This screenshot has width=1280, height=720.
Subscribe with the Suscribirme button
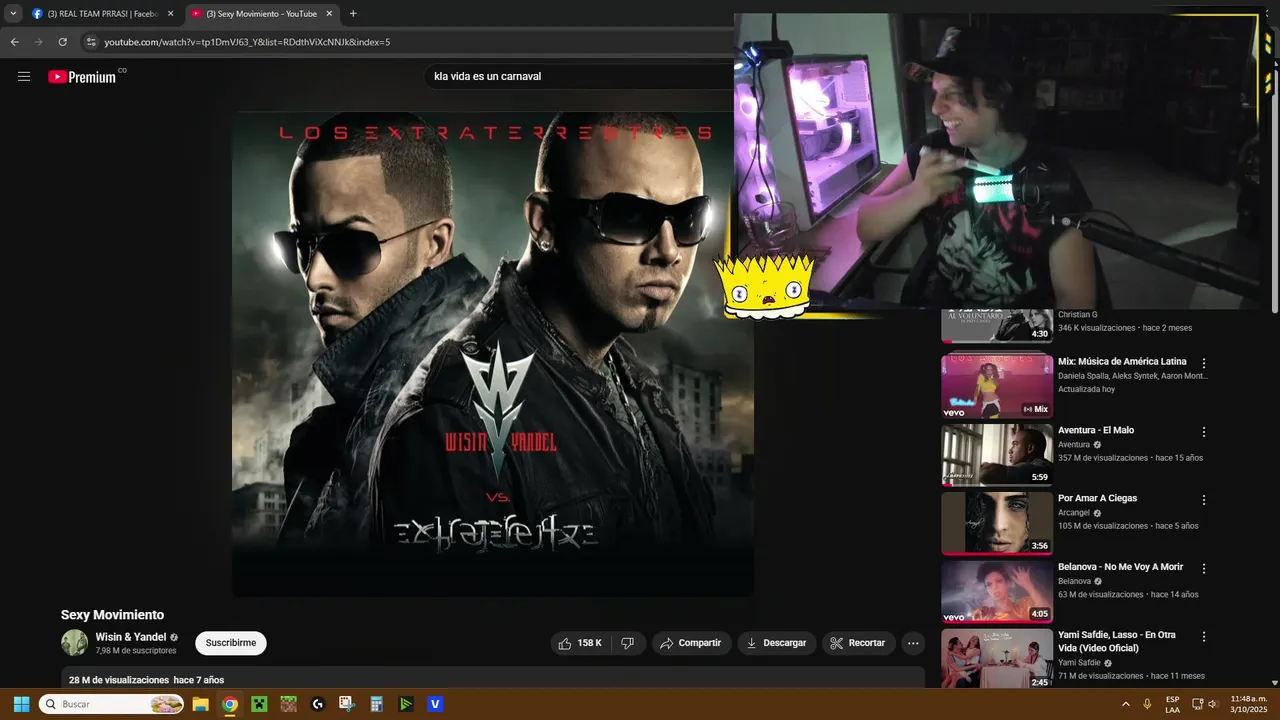pyautogui.click(x=231, y=643)
